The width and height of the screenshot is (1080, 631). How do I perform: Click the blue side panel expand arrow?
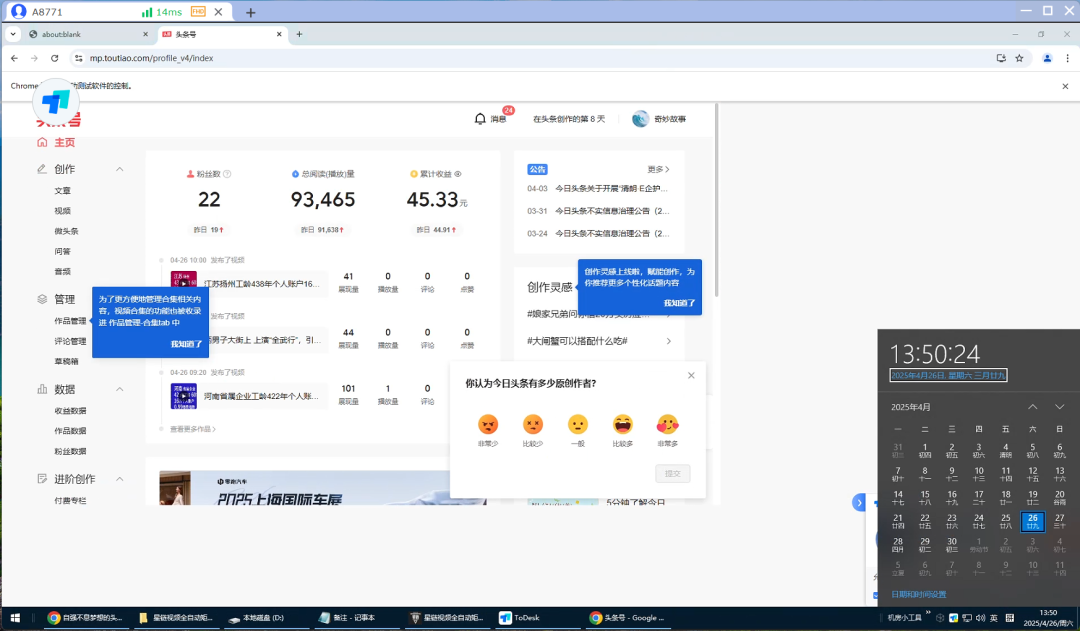[859, 502]
